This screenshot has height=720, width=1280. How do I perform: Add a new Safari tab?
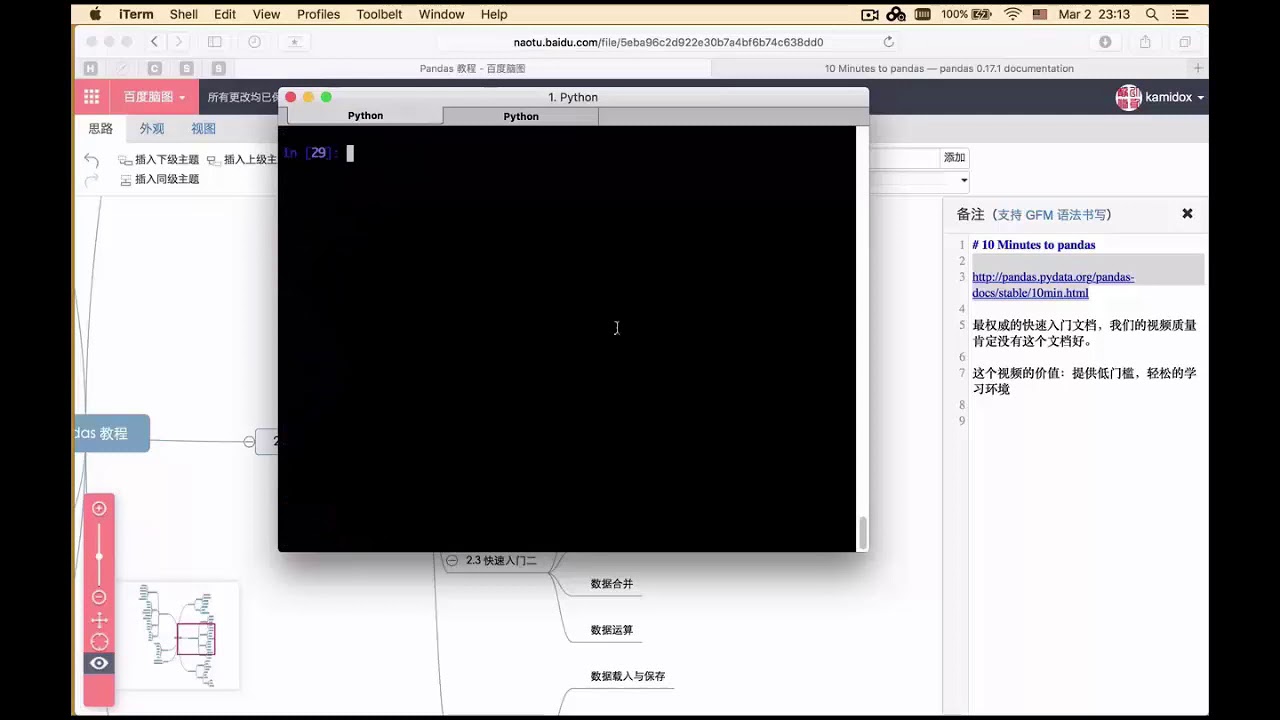(1198, 68)
